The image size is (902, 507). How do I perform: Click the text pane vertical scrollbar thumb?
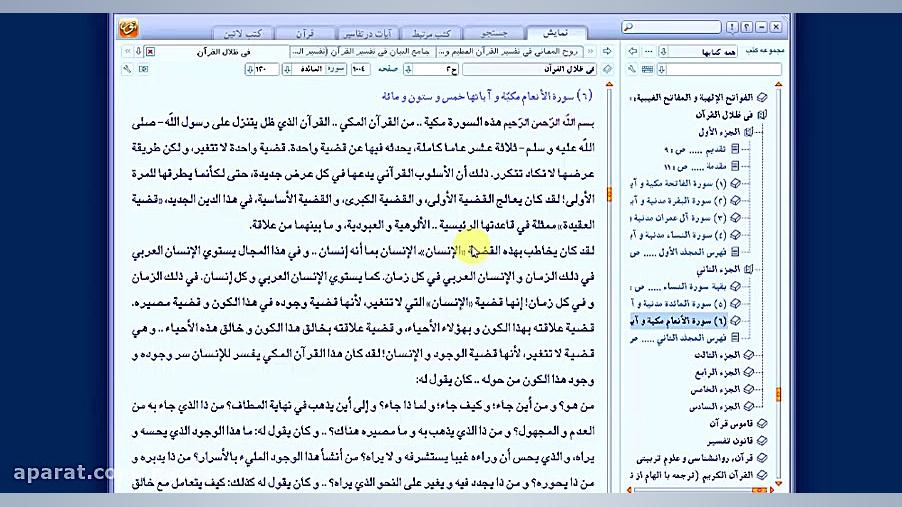(x=609, y=194)
